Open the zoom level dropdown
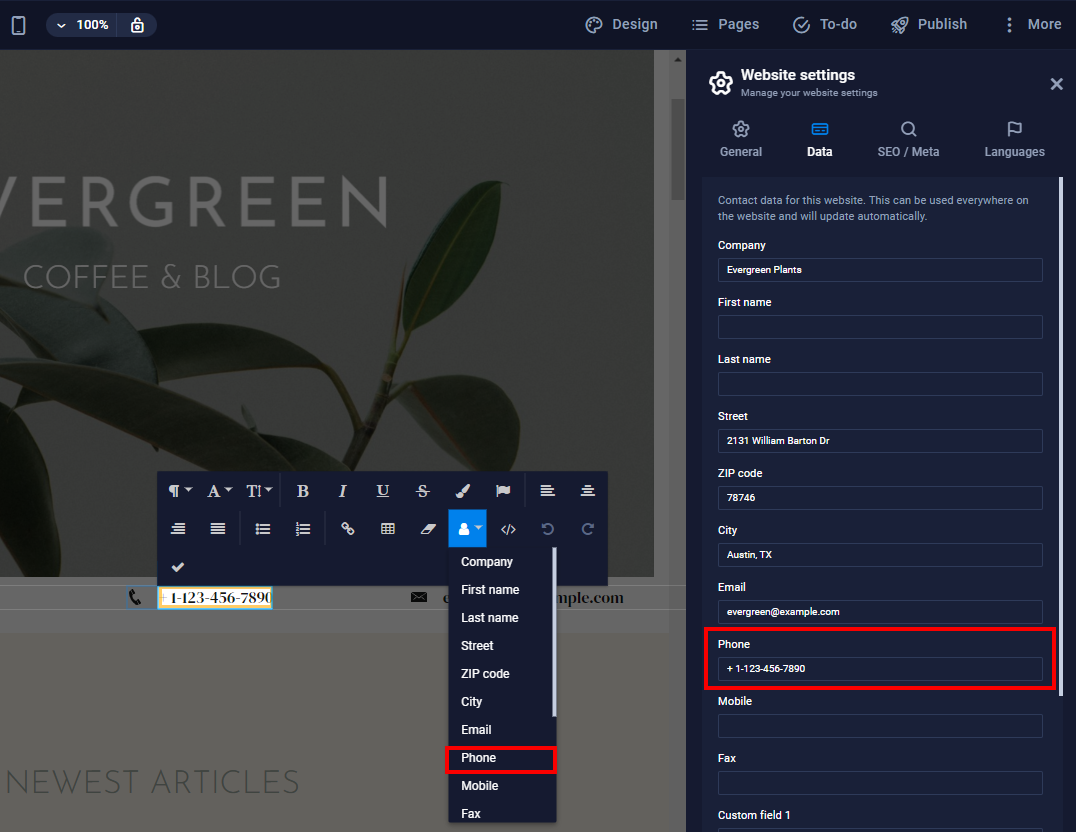This screenshot has width=1076, height=832. click(x=82, y=25)
